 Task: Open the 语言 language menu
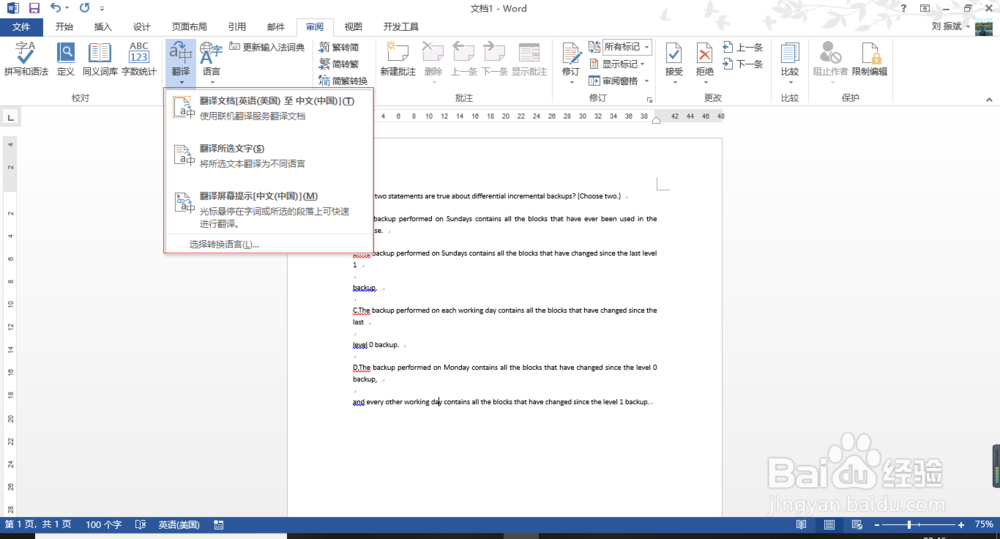[x=211, y=62]
